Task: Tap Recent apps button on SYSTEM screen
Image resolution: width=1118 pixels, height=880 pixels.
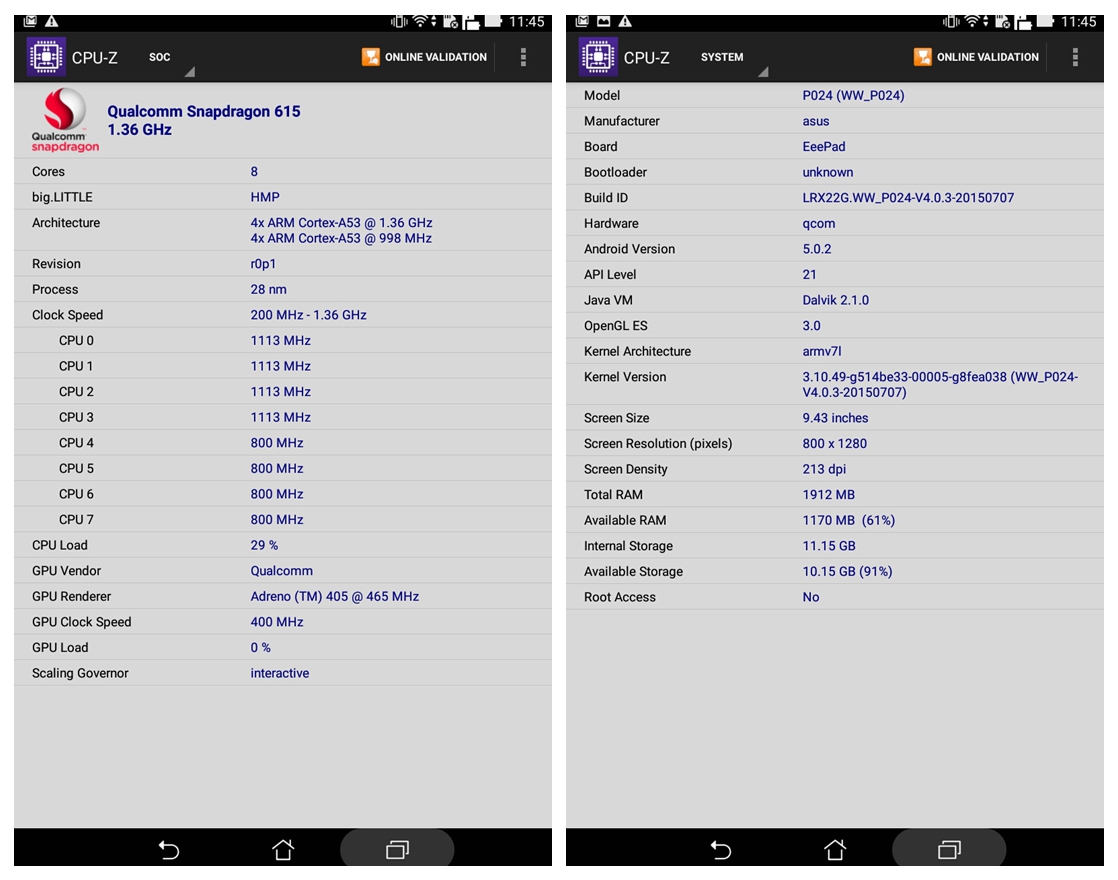Action: pos(949,849)
